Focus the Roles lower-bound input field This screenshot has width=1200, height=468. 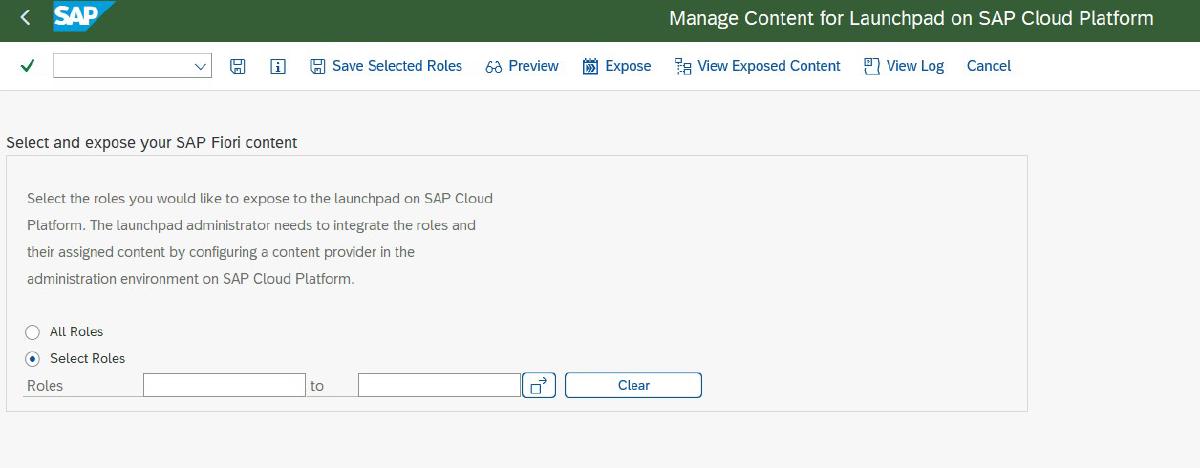(224, 385)
